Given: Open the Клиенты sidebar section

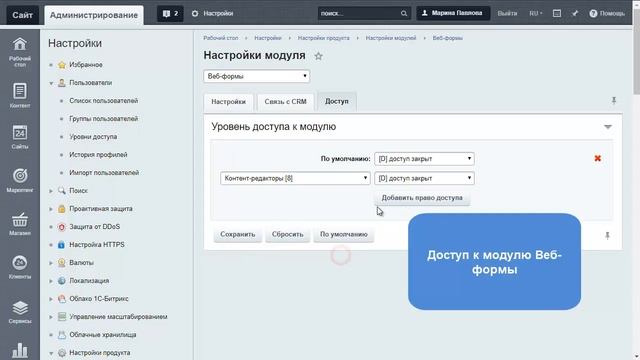Looking at the screenshot, I should [x=20, y=267].
